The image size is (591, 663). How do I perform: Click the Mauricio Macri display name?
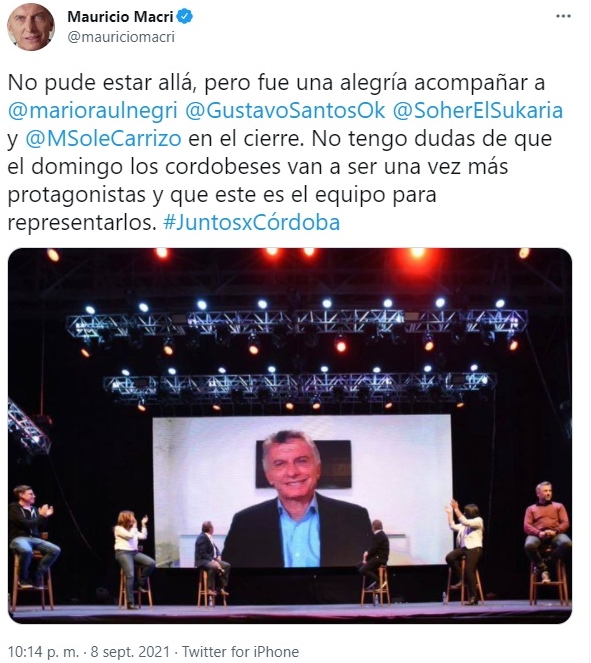[120, 16]
